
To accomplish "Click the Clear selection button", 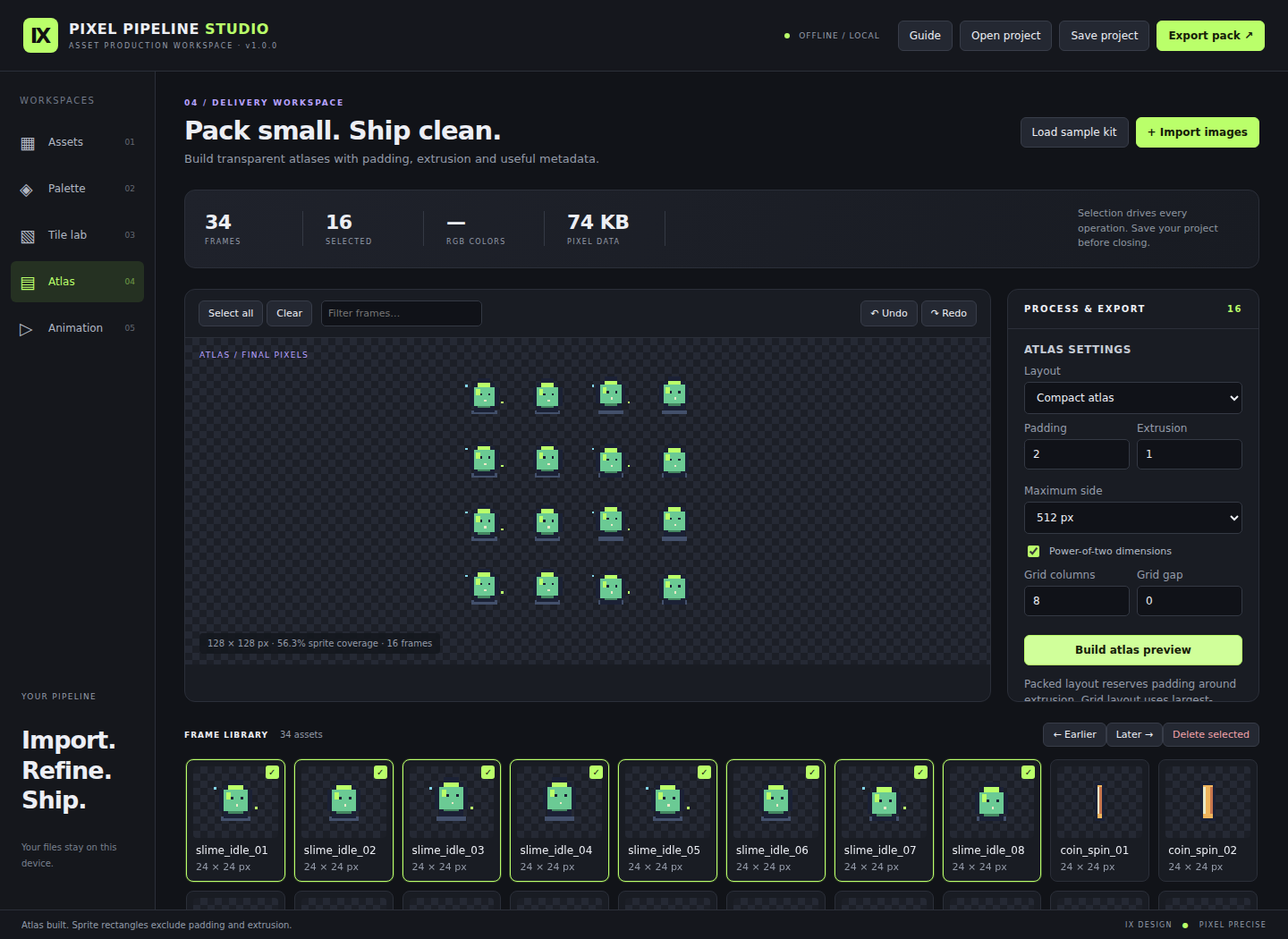I will (x=289, y=313).
